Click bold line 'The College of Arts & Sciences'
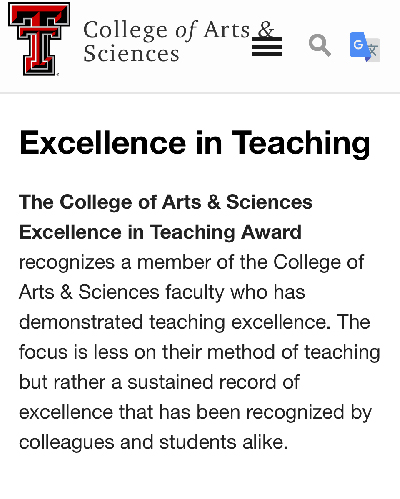Viewport: 400px width, 499px height. [x=166, y=202]
